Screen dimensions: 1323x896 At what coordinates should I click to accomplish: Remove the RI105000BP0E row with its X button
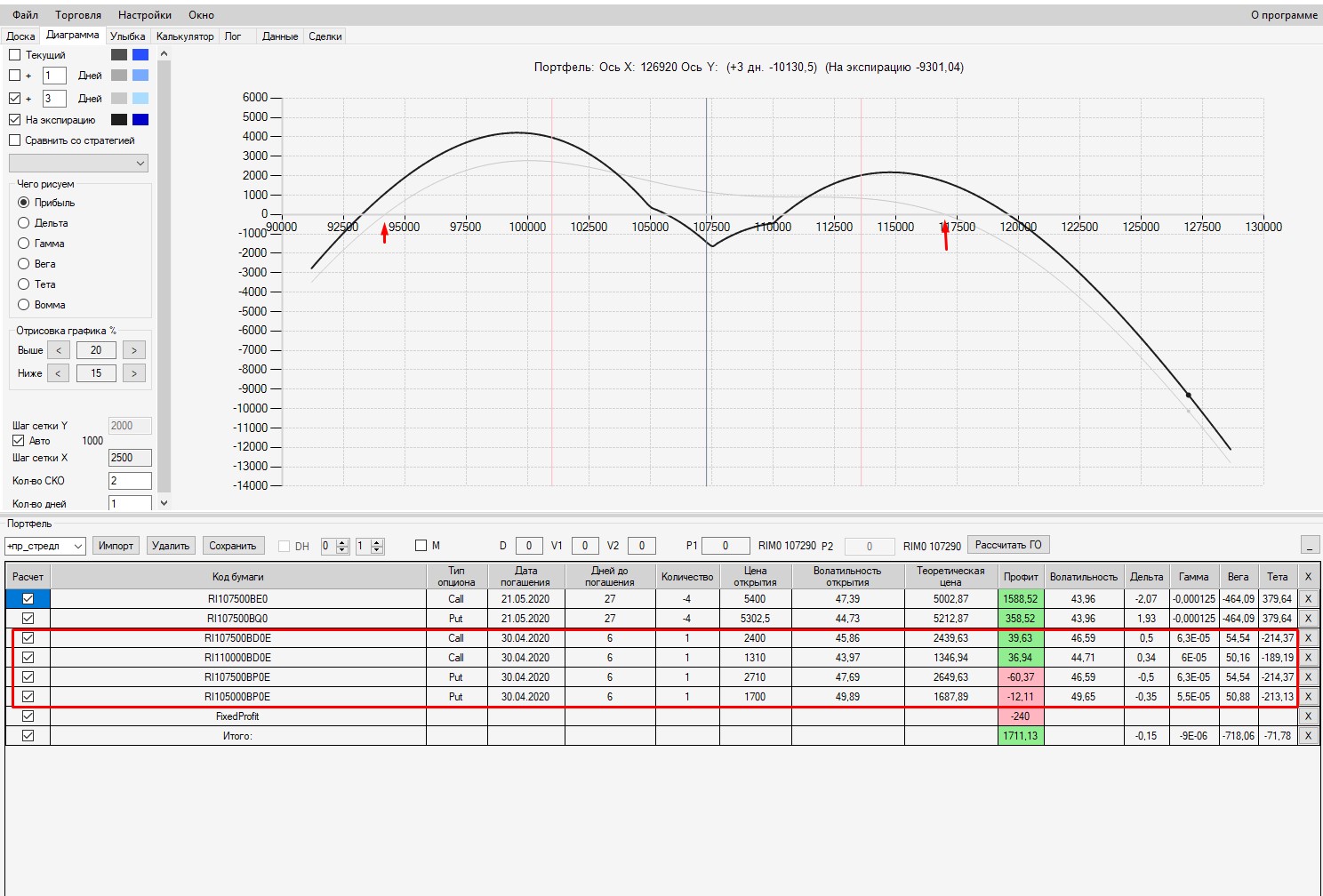1308,697
